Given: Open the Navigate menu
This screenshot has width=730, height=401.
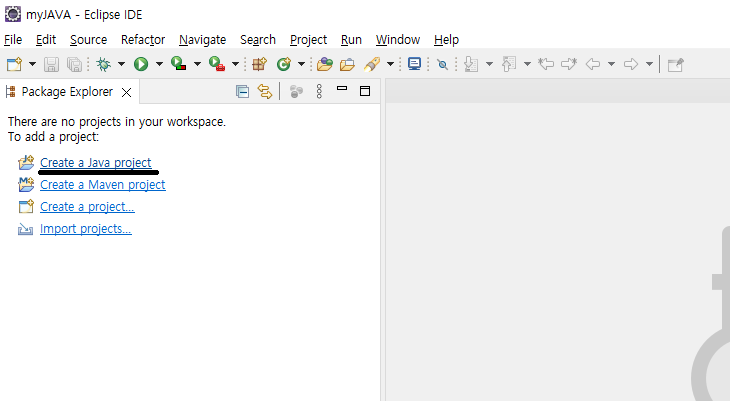Looking at the screenshot, I should (x=203, y=40).
